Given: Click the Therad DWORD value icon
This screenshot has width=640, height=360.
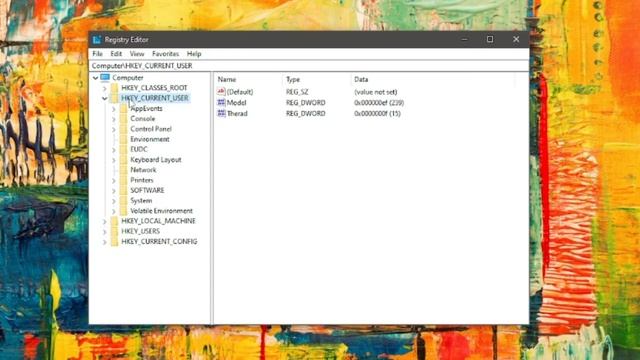Looking at the screenshot, I should point(221,113).
